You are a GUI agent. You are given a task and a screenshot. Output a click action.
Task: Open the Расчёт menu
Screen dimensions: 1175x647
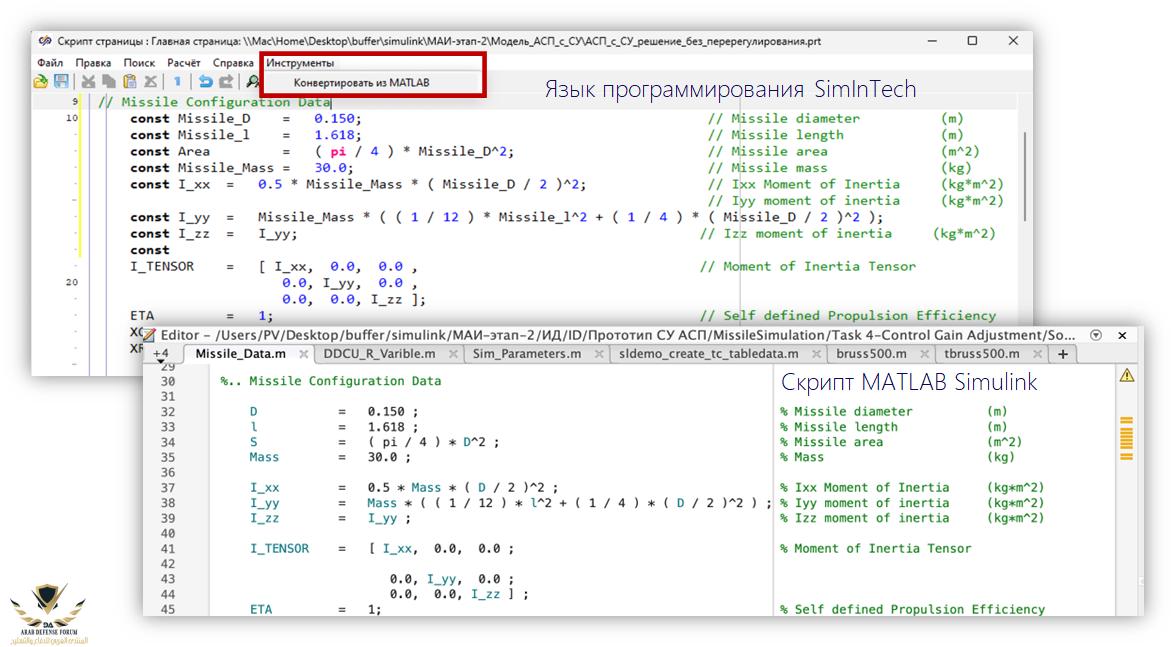coord(184,63)
